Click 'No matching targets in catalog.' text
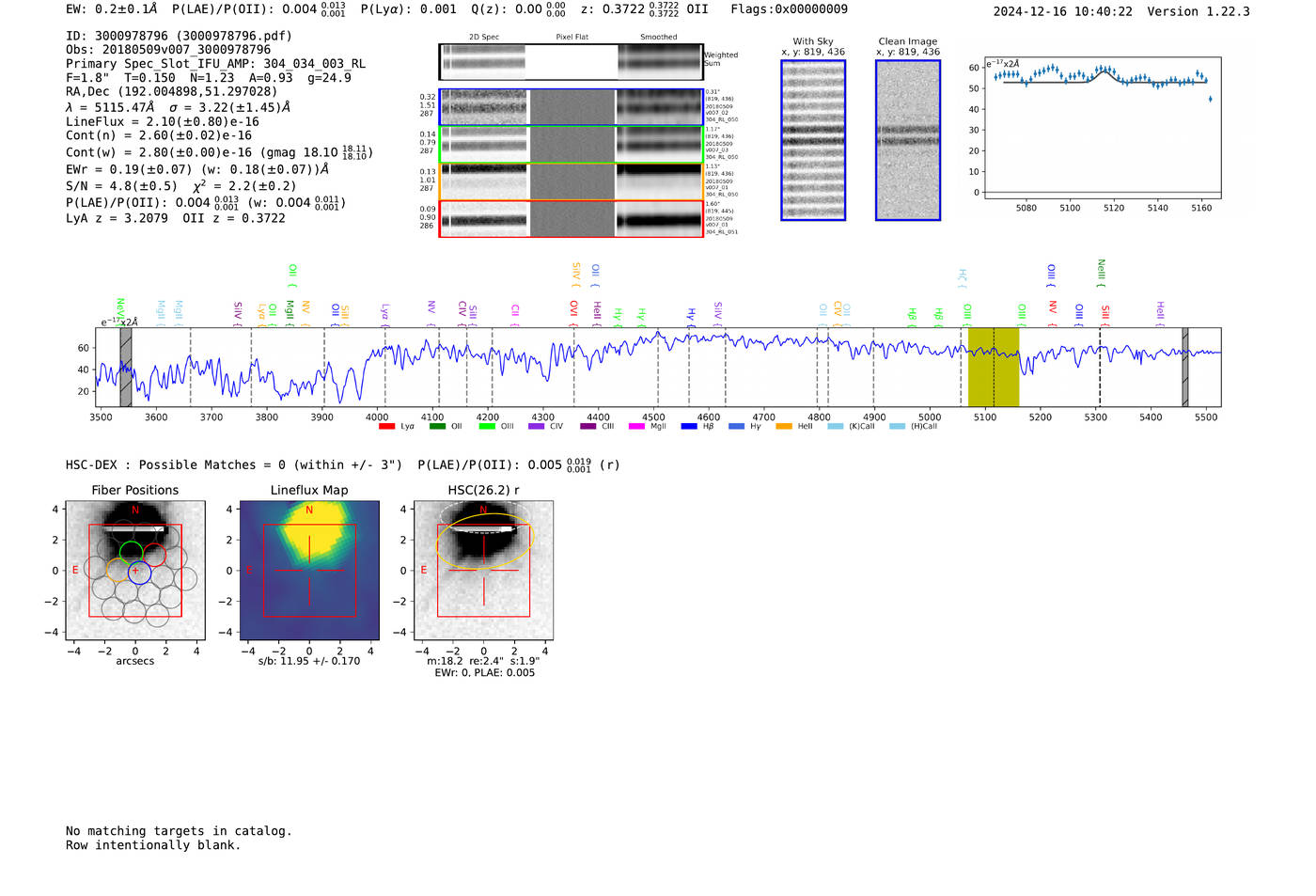This screenshot has width=1316, height=896. click(179, 831)
